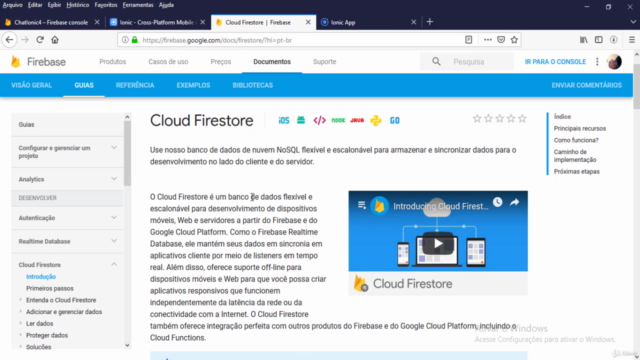Open the REFERÊNCIA tab
This screenshot has width=640, height=360.
tap(135, 85)
